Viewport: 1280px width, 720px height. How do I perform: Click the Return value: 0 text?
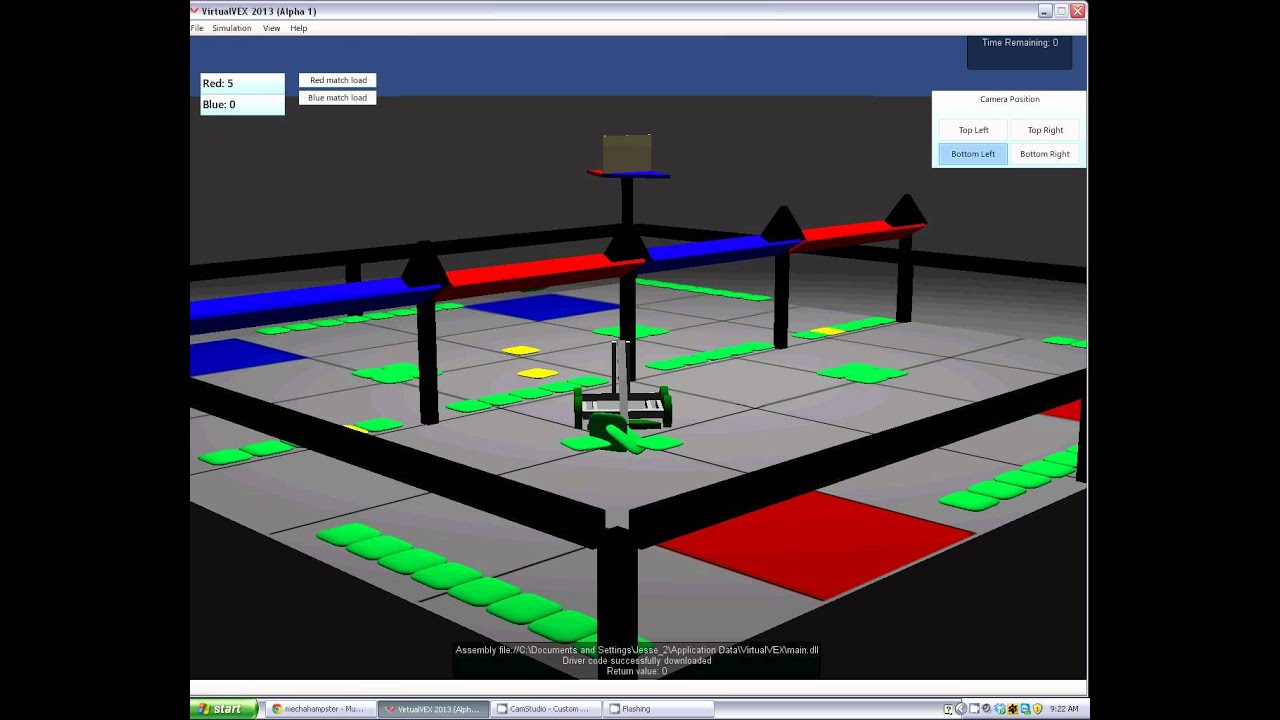pos(637,671)
